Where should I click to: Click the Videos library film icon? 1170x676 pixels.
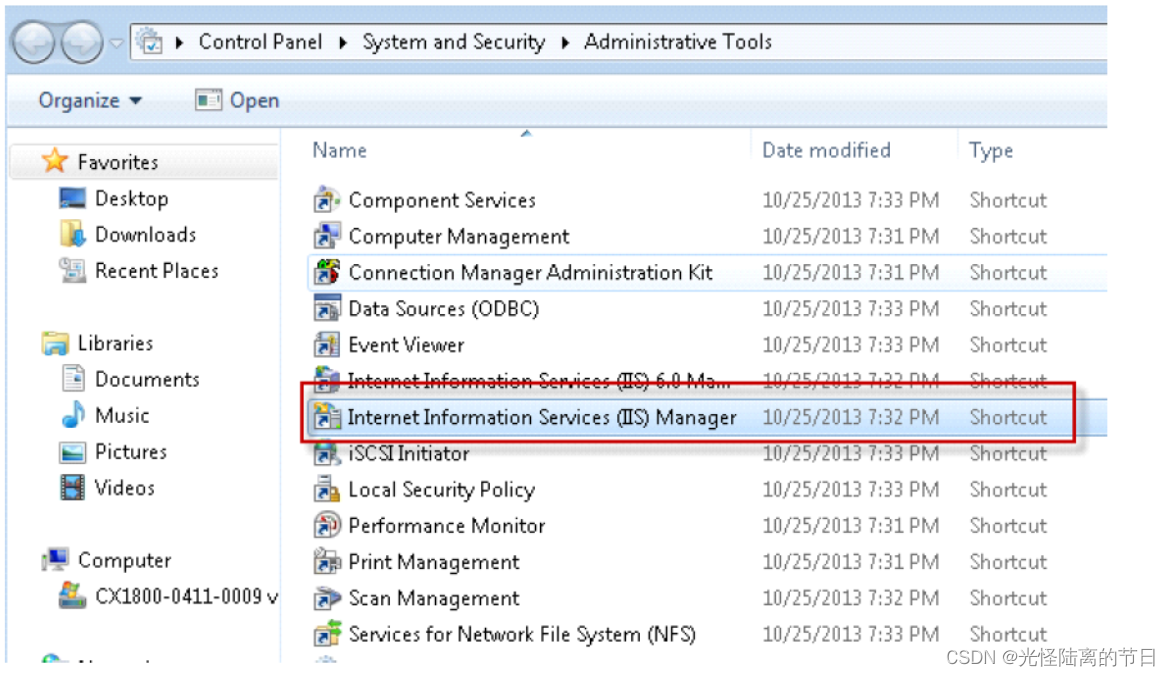click(72, 487)
